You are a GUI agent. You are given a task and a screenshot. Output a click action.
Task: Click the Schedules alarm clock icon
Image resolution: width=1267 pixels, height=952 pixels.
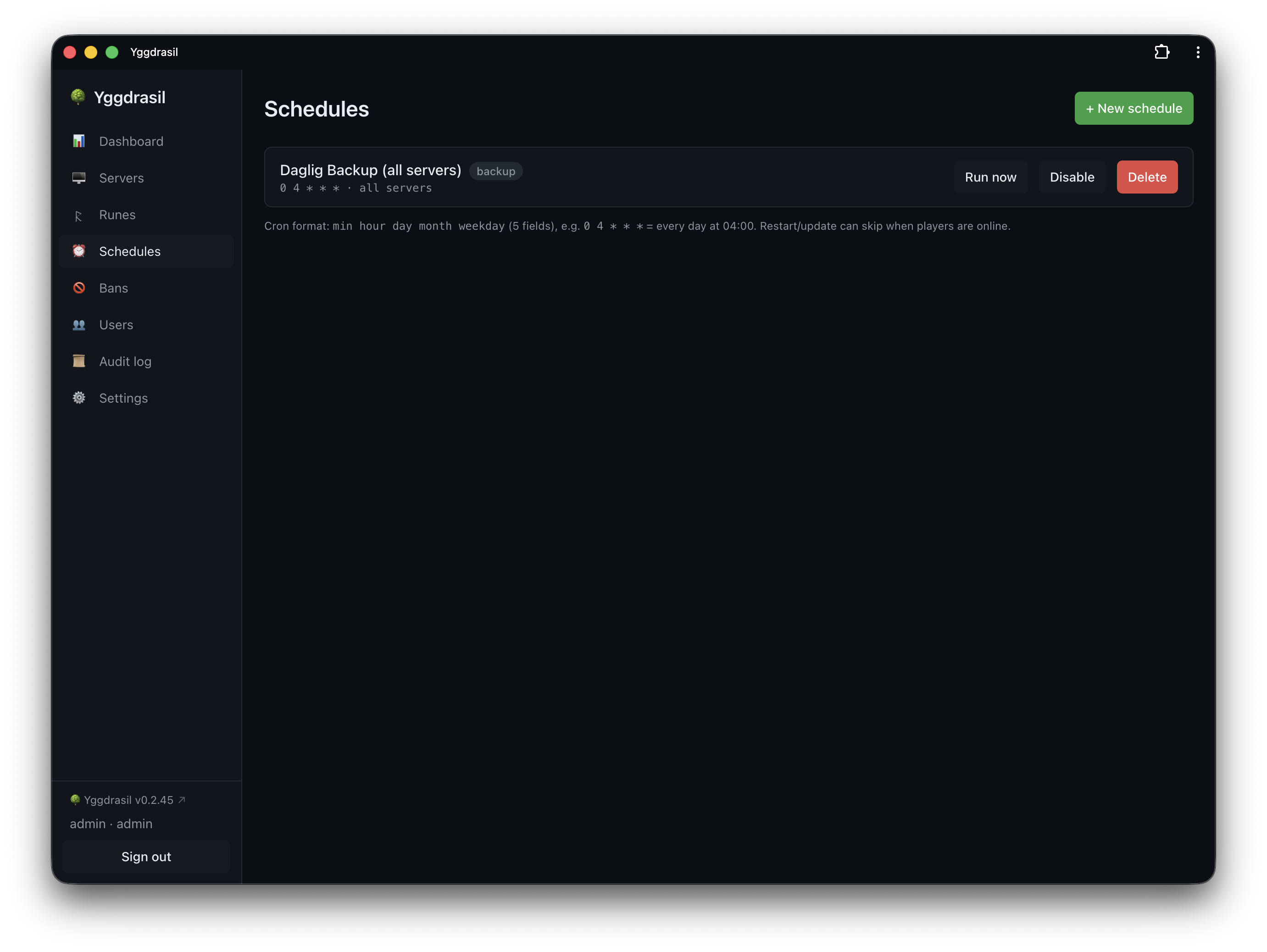pos(79,251)
